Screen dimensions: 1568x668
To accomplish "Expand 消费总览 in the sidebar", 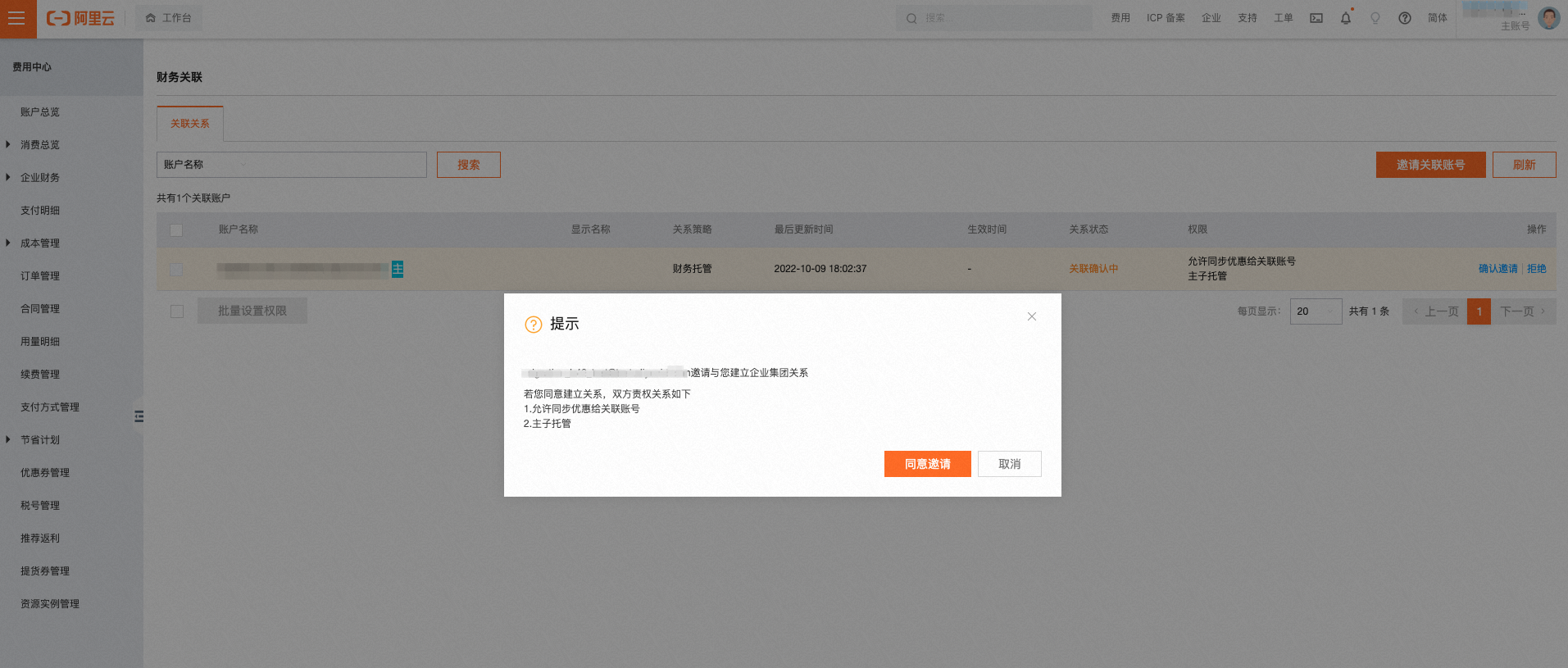I will [40, 145].
